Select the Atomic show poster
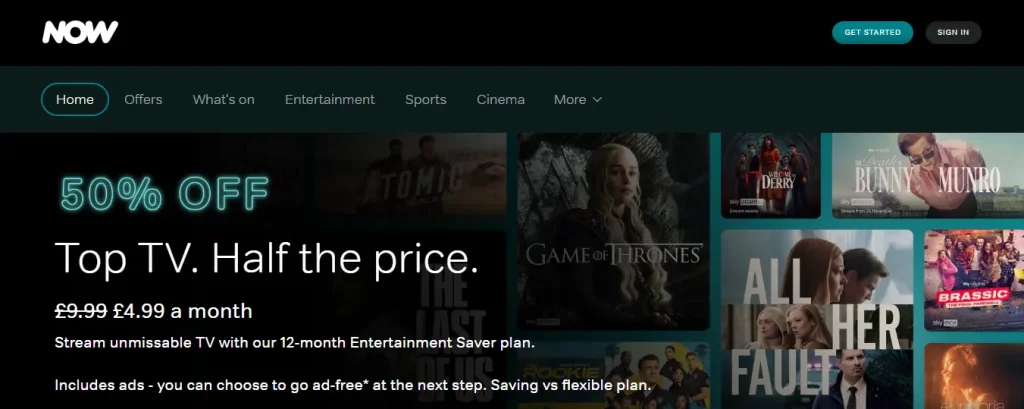Image resolution: width=1024 pixels, height=409 pixels. click(410, 176)
